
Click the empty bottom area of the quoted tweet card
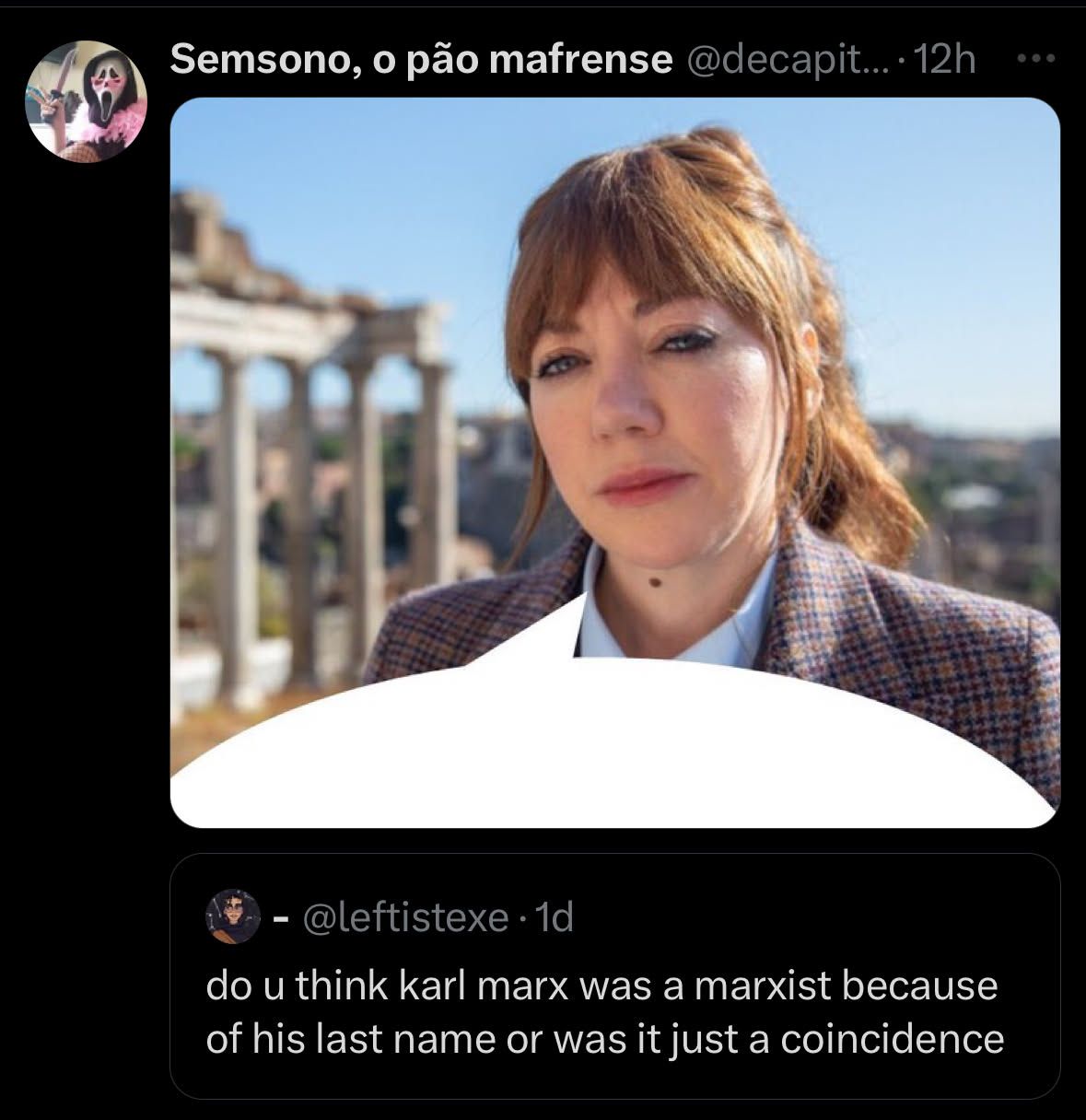[x=615, y=1081]
